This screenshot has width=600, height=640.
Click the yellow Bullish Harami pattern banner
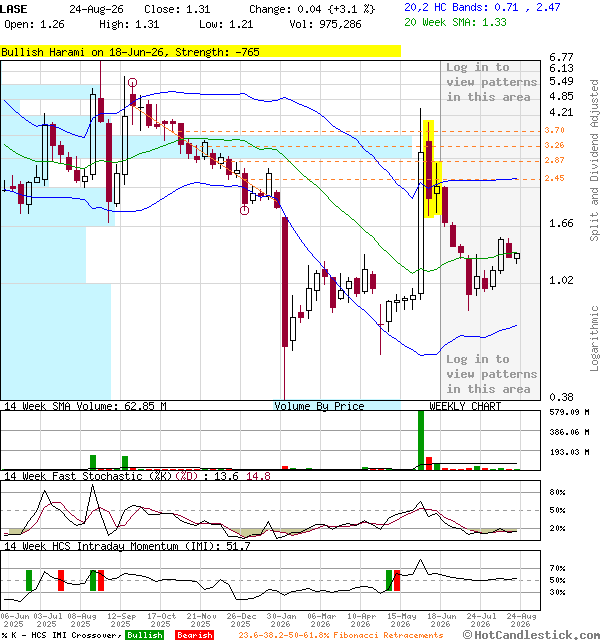point(200,52)
